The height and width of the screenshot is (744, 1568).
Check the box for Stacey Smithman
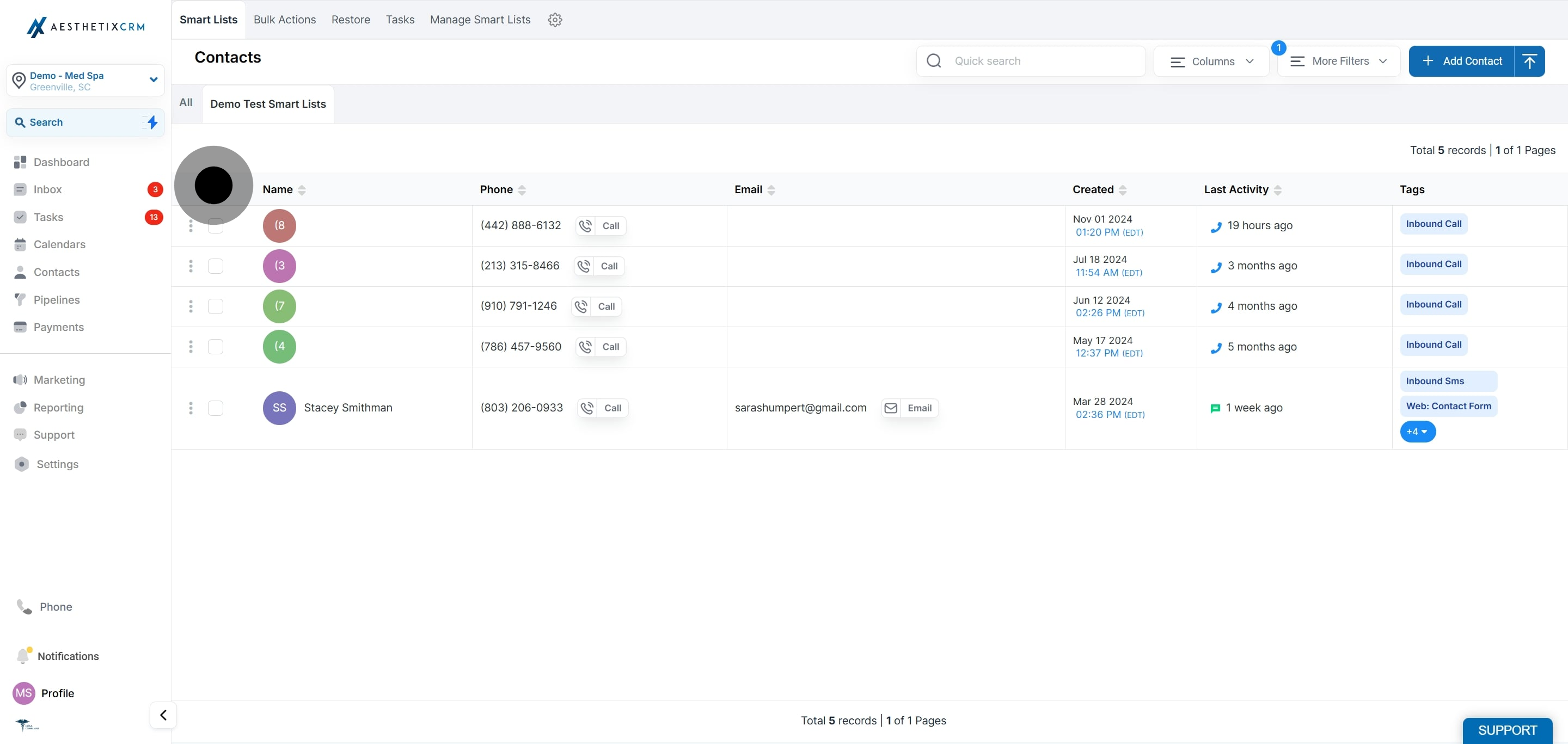[x=216, y=408]
